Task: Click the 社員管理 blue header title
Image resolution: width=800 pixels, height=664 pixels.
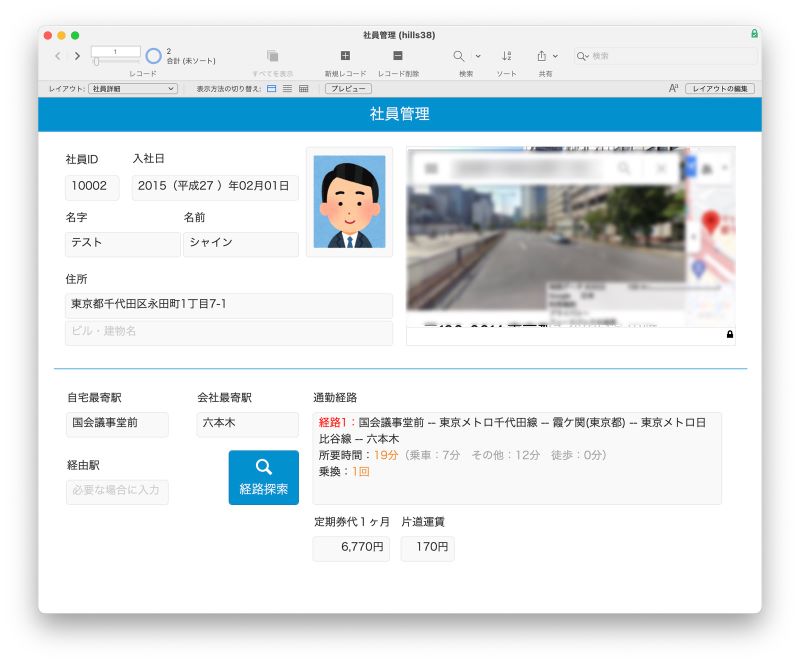Action: tap(399, 114)
